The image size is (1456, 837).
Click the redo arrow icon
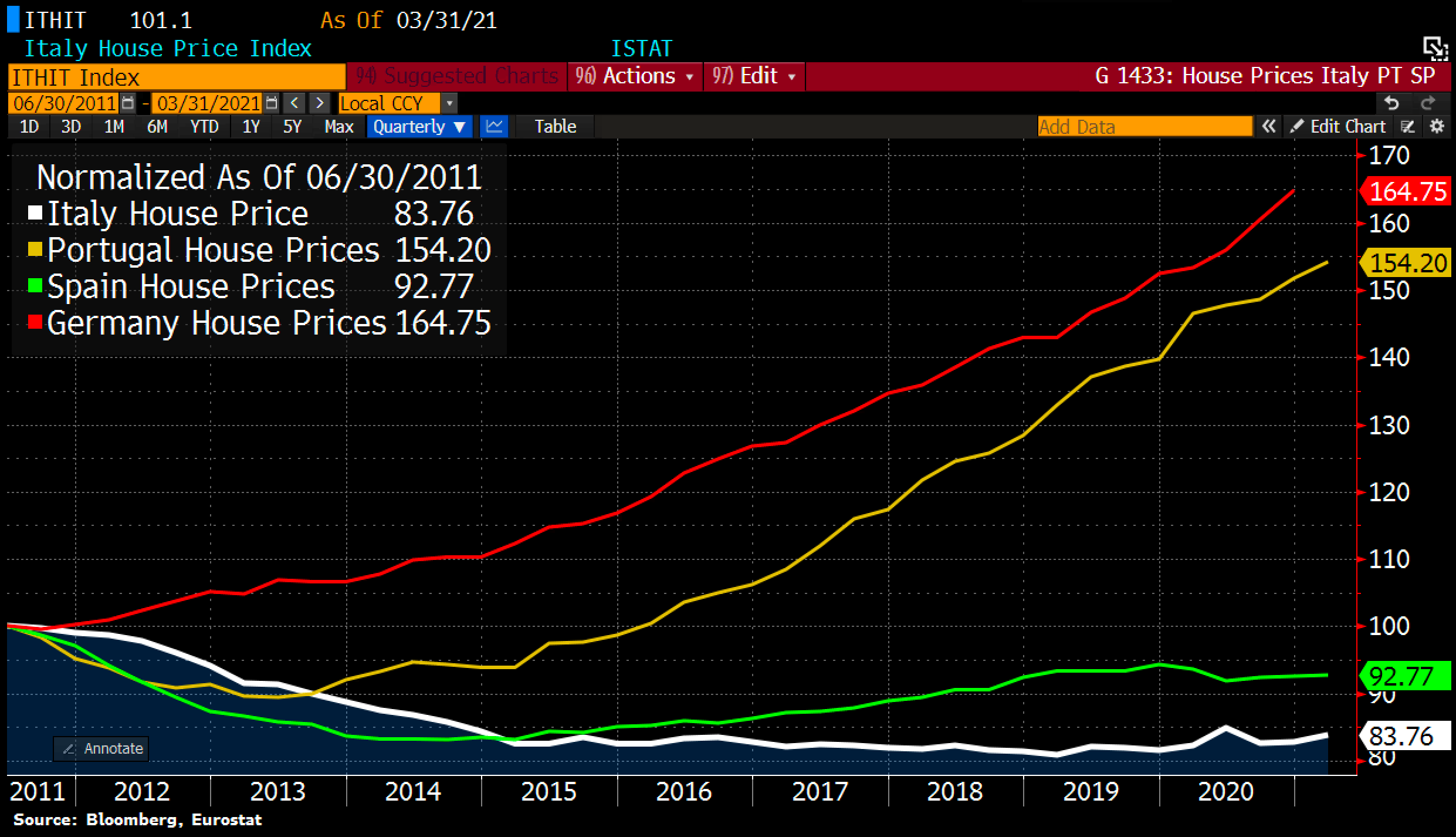pyautogui.click(x=1428, y=103)
